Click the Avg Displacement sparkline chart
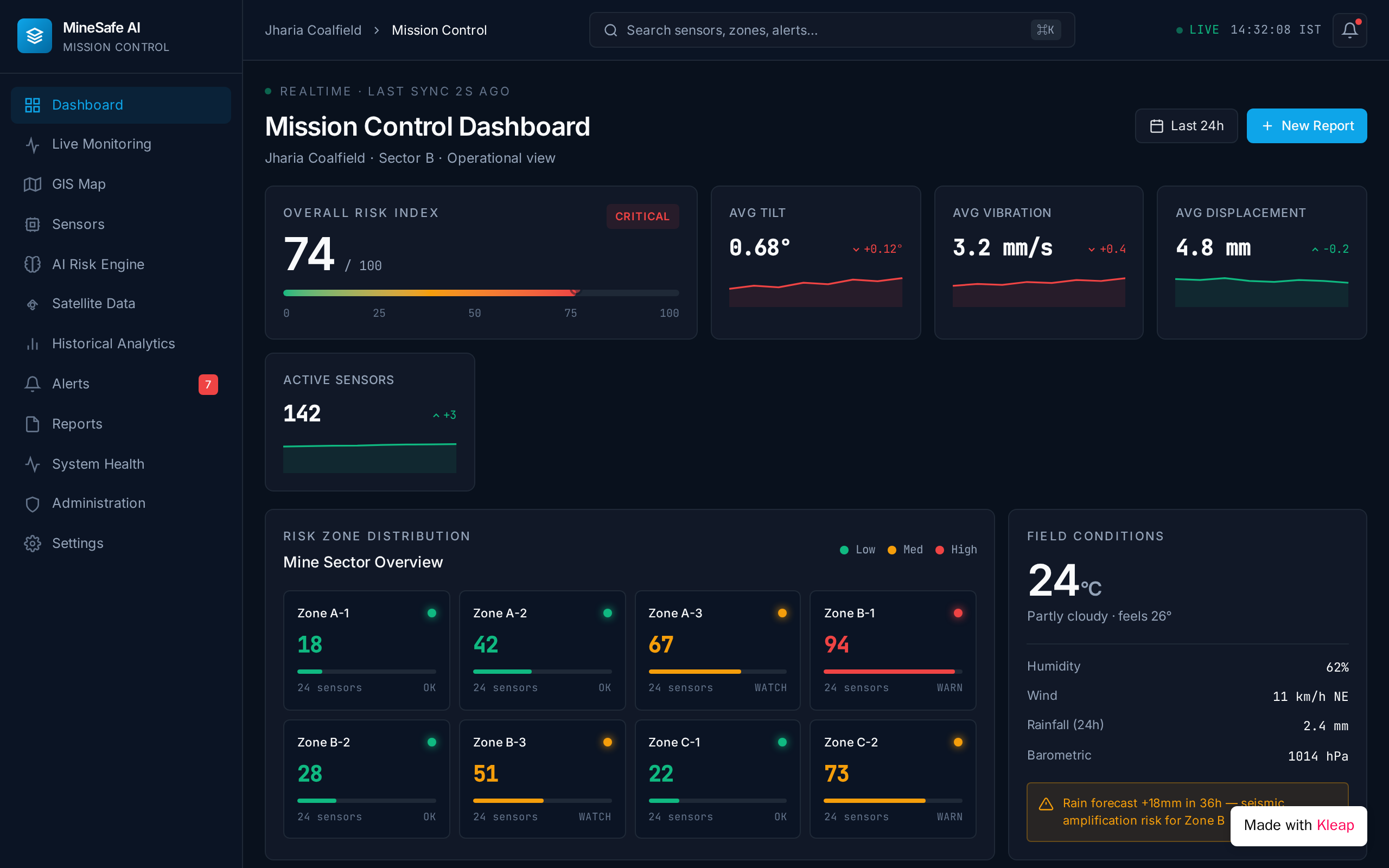The width and height of the screenshot is (1389, 868). [1261, 292]
